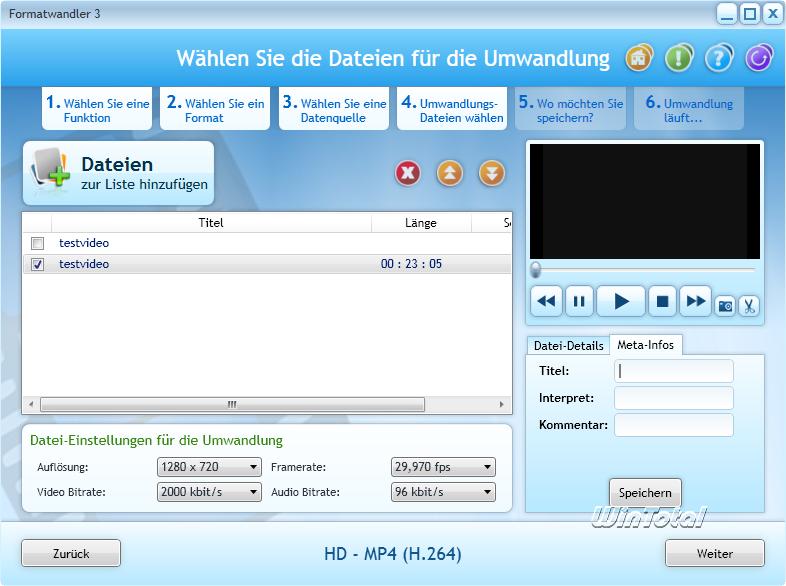Open the Framerate dropdown 29,970 fps
This screenshot has width=786, height=586.
pos(443,467)
